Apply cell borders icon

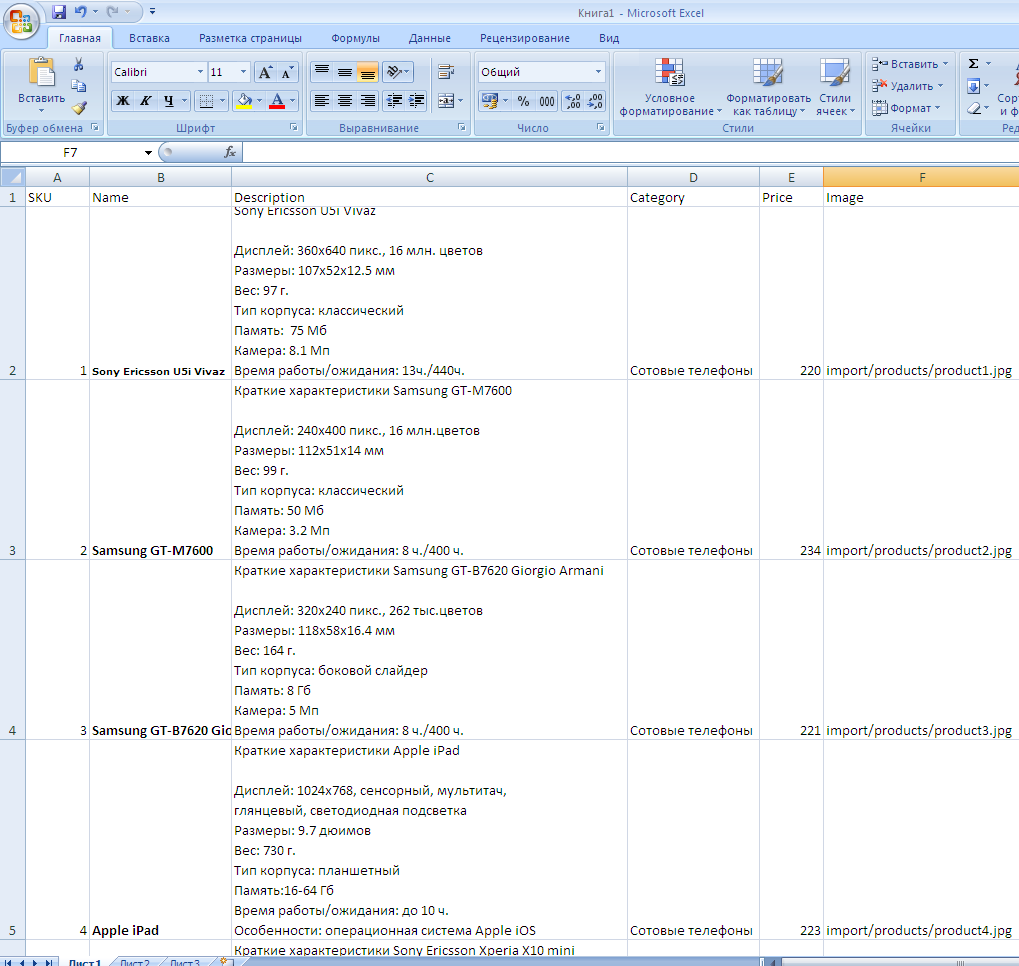point(206,101)
